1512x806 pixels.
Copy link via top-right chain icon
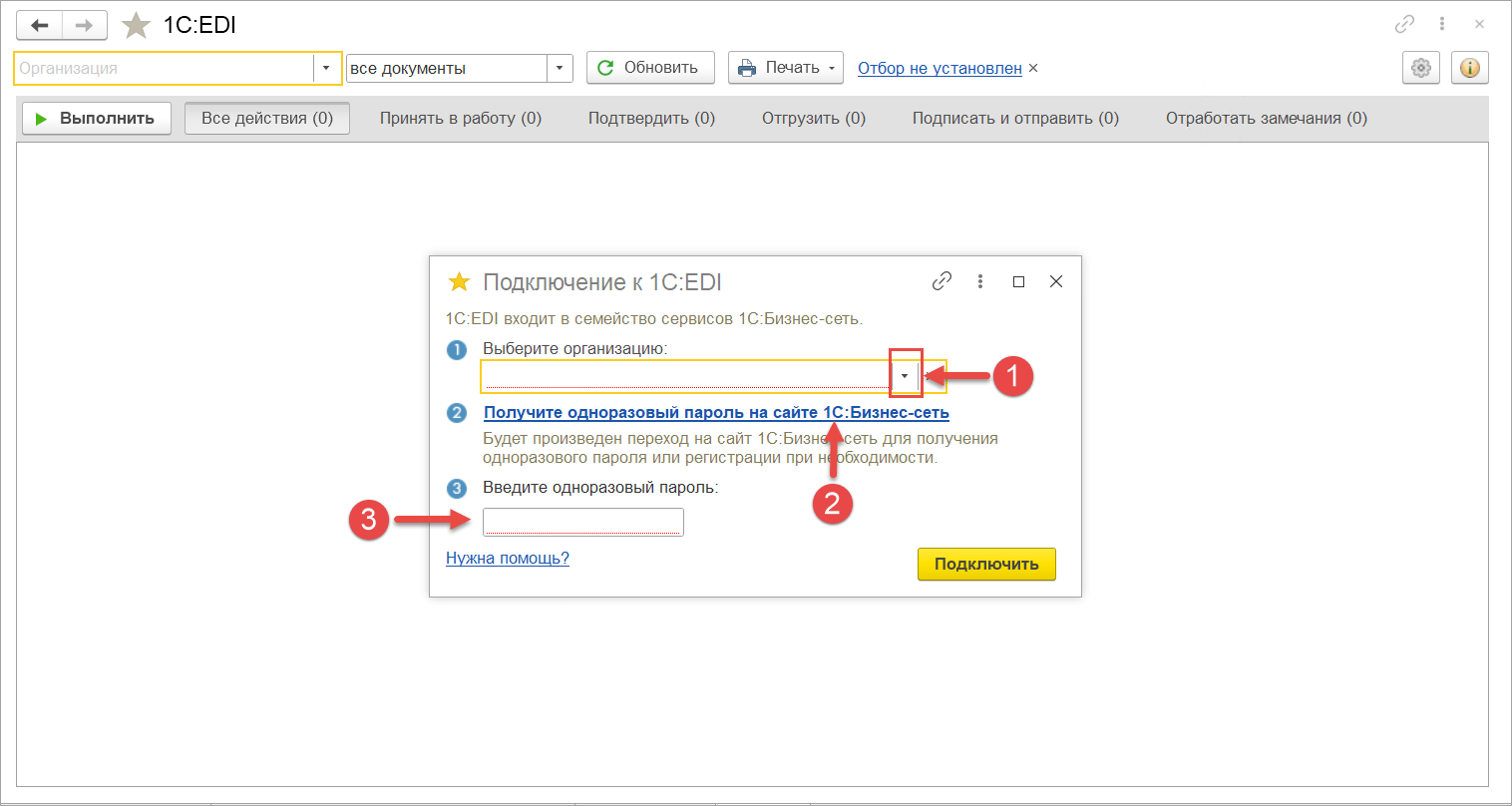pyautogui.click(x=1404, y=24)
